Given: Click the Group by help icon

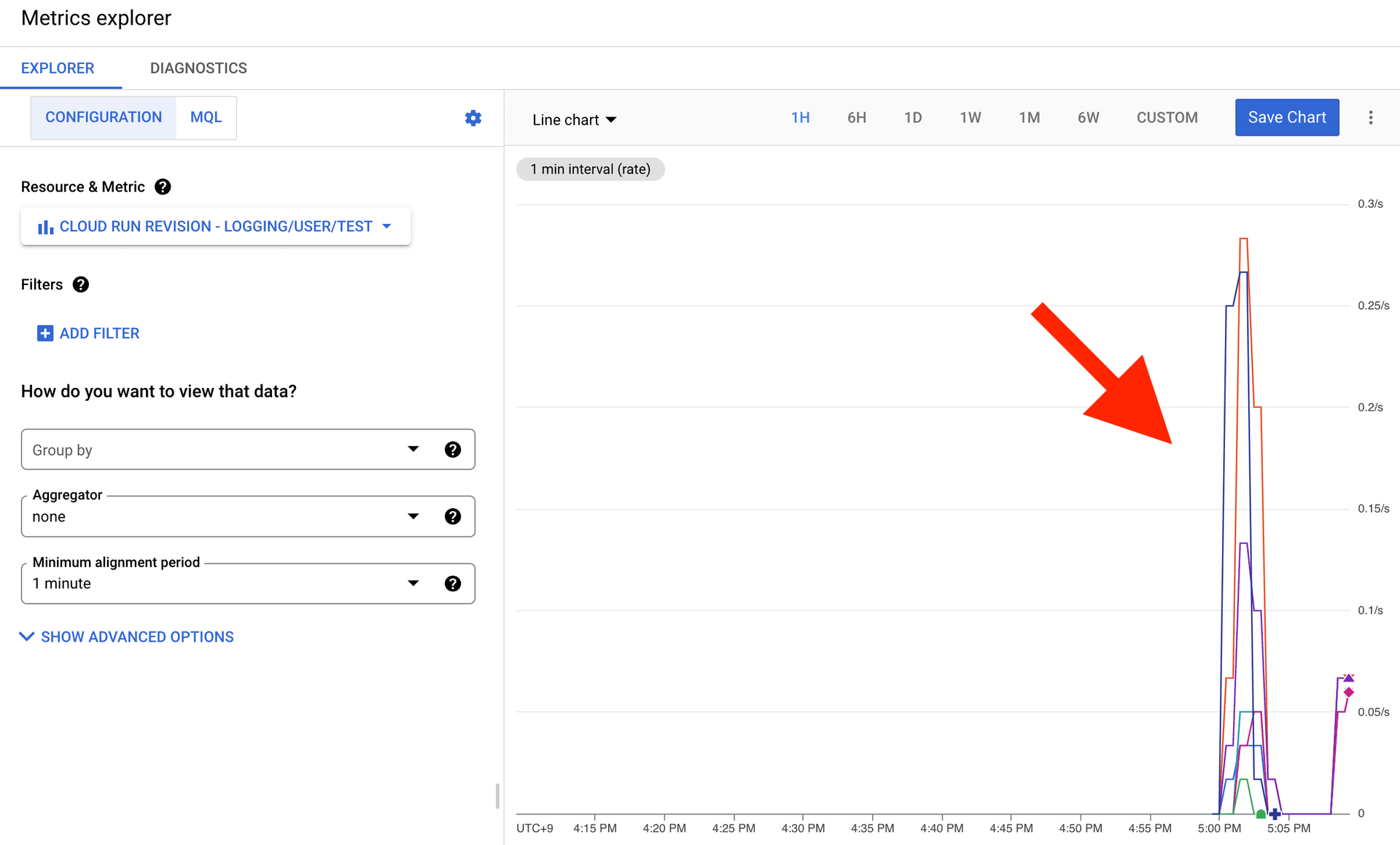Looking at the screenshot, I should click(x=452, y=450).
